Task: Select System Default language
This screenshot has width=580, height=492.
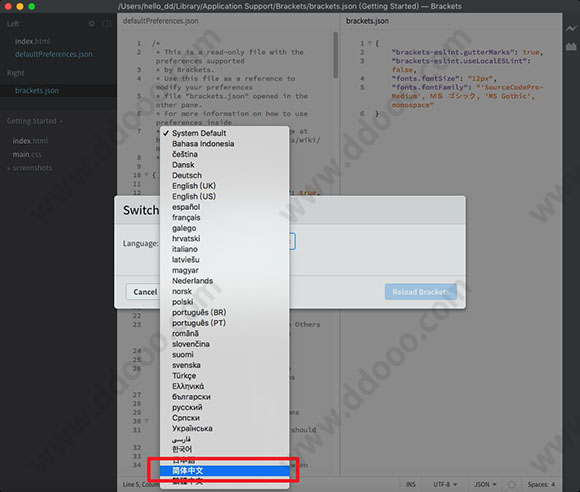Action: [x=225, y=133]
